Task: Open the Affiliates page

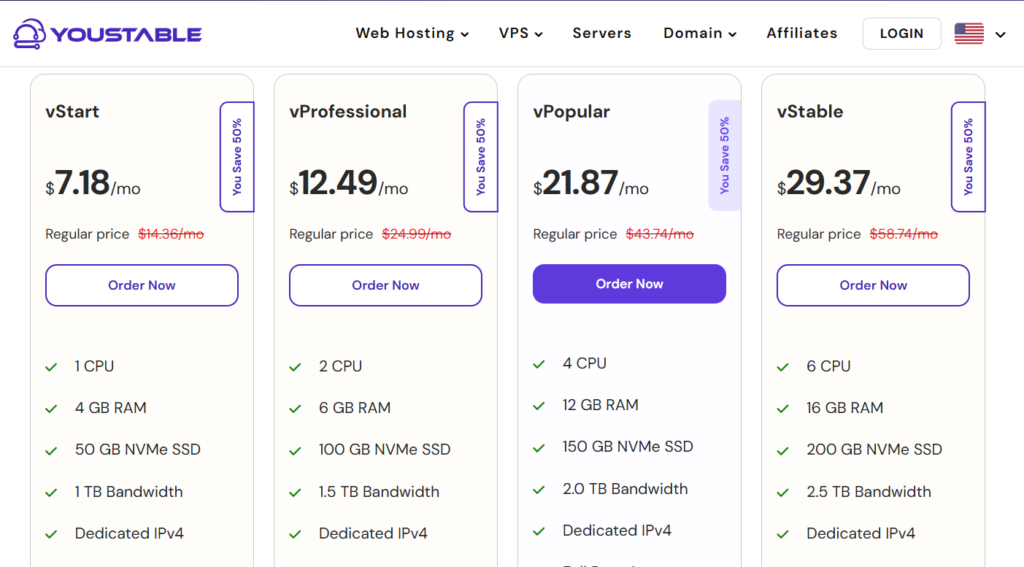Action: tap(801, 33)
